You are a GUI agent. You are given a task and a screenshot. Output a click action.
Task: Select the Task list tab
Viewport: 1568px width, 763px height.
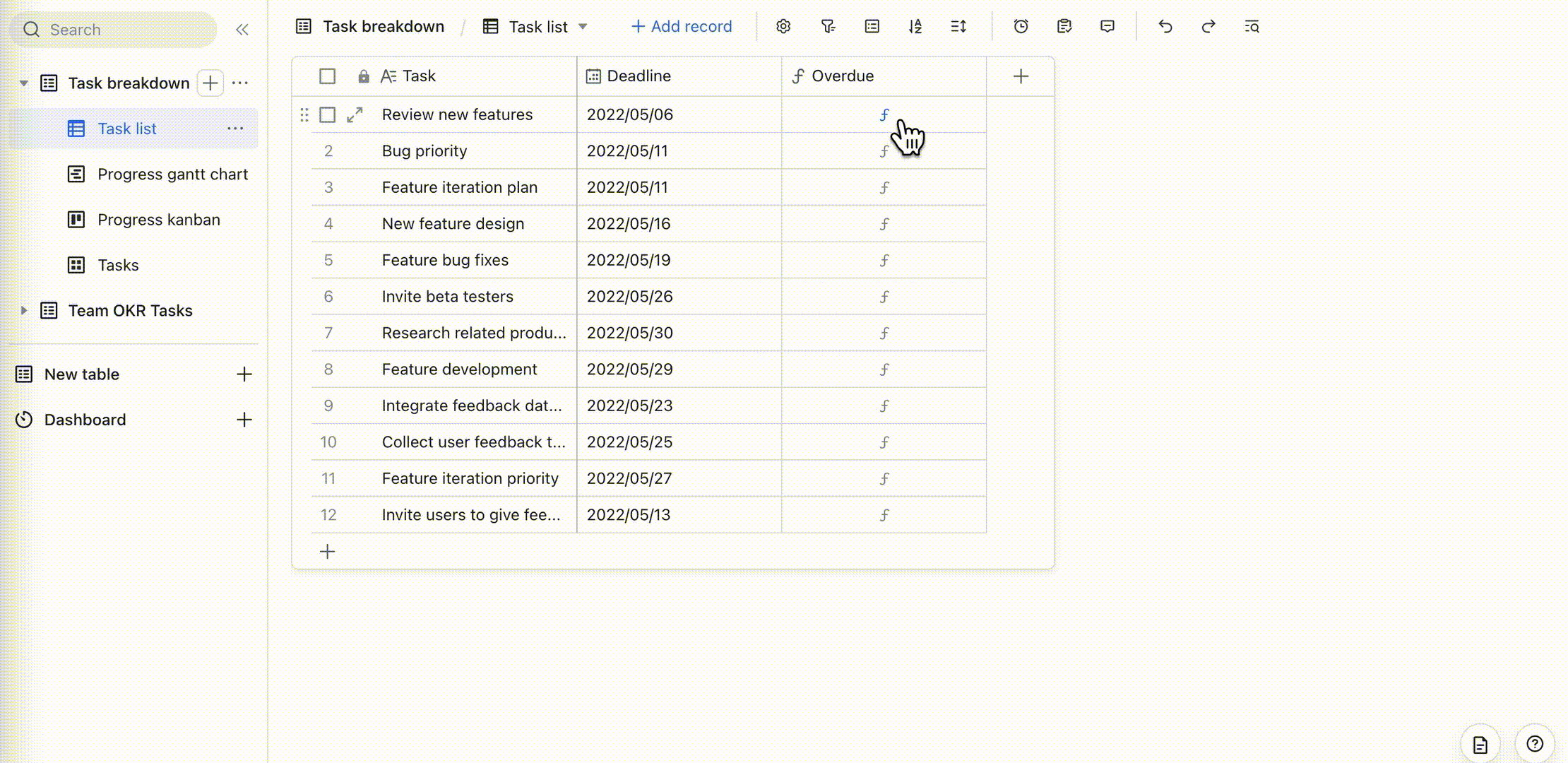[126, 128]
